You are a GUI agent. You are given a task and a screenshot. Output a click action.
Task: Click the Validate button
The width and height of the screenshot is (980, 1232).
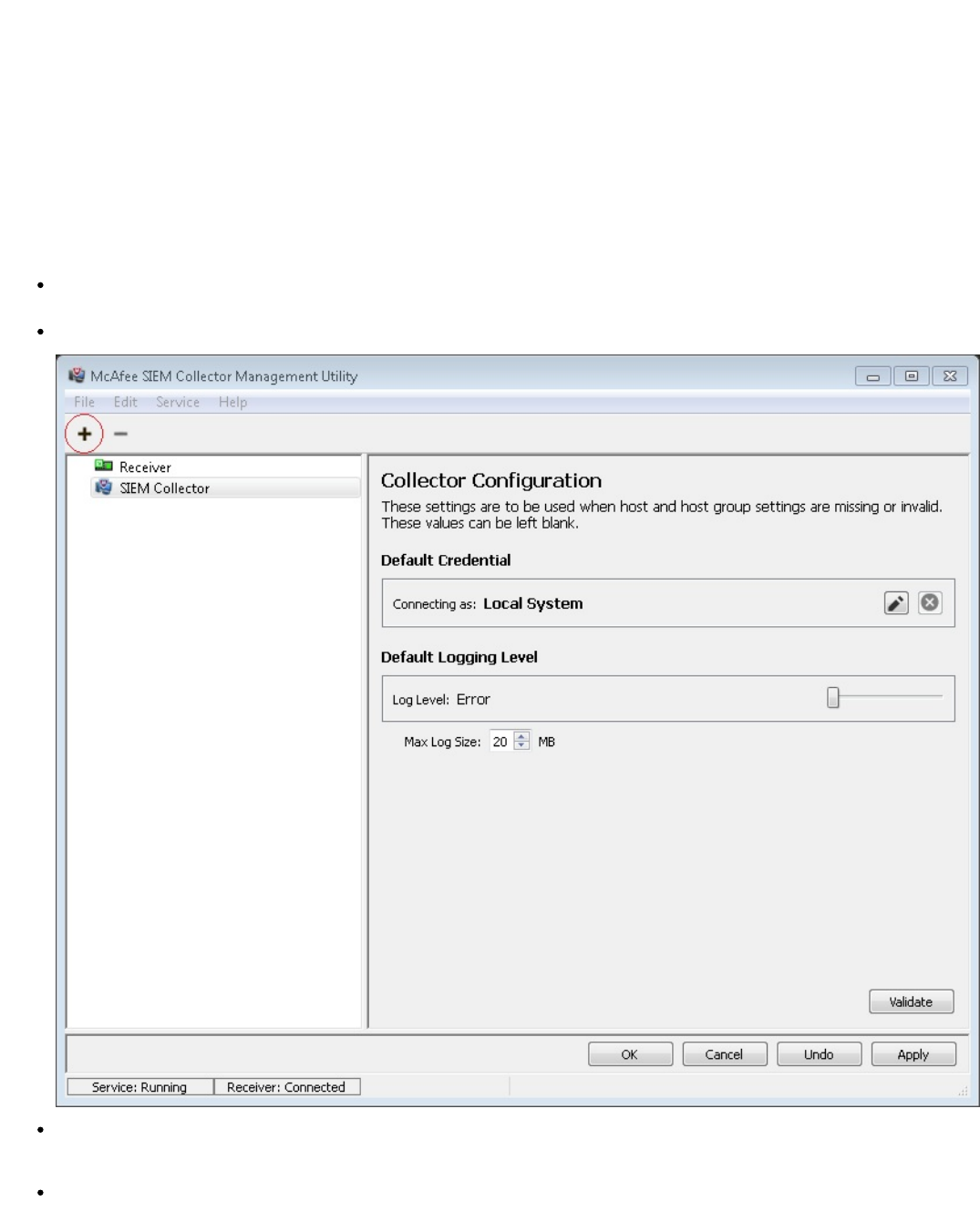click(912, 1001)
